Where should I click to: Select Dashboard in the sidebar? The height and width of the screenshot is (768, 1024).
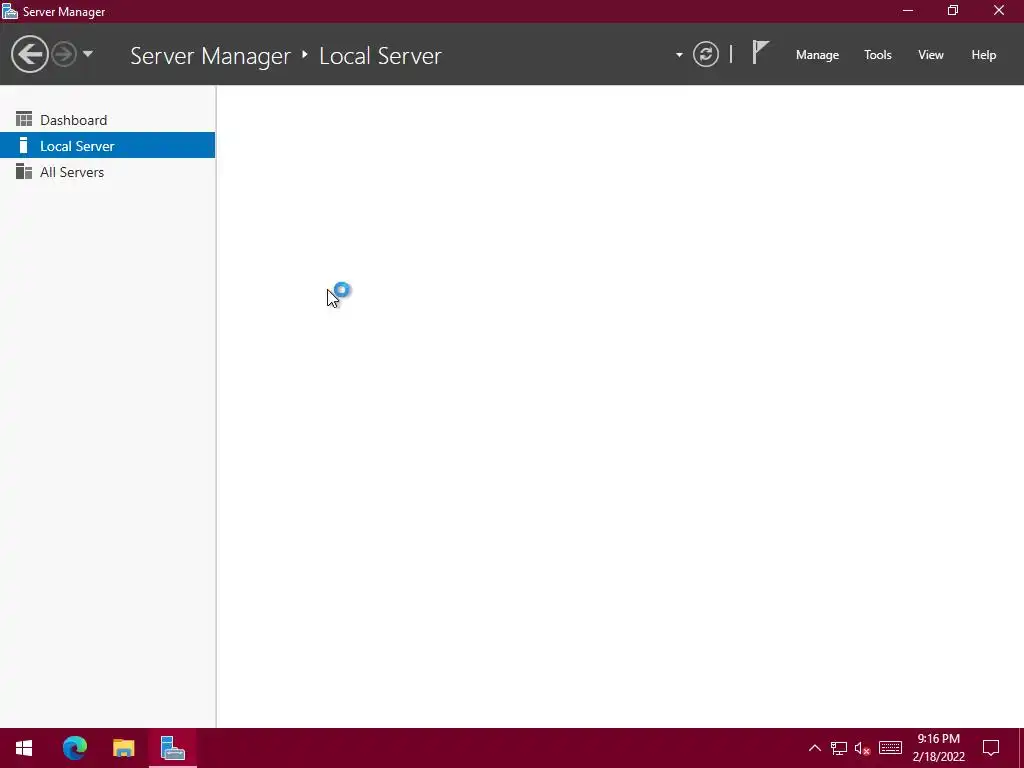[x=107, y=120]
